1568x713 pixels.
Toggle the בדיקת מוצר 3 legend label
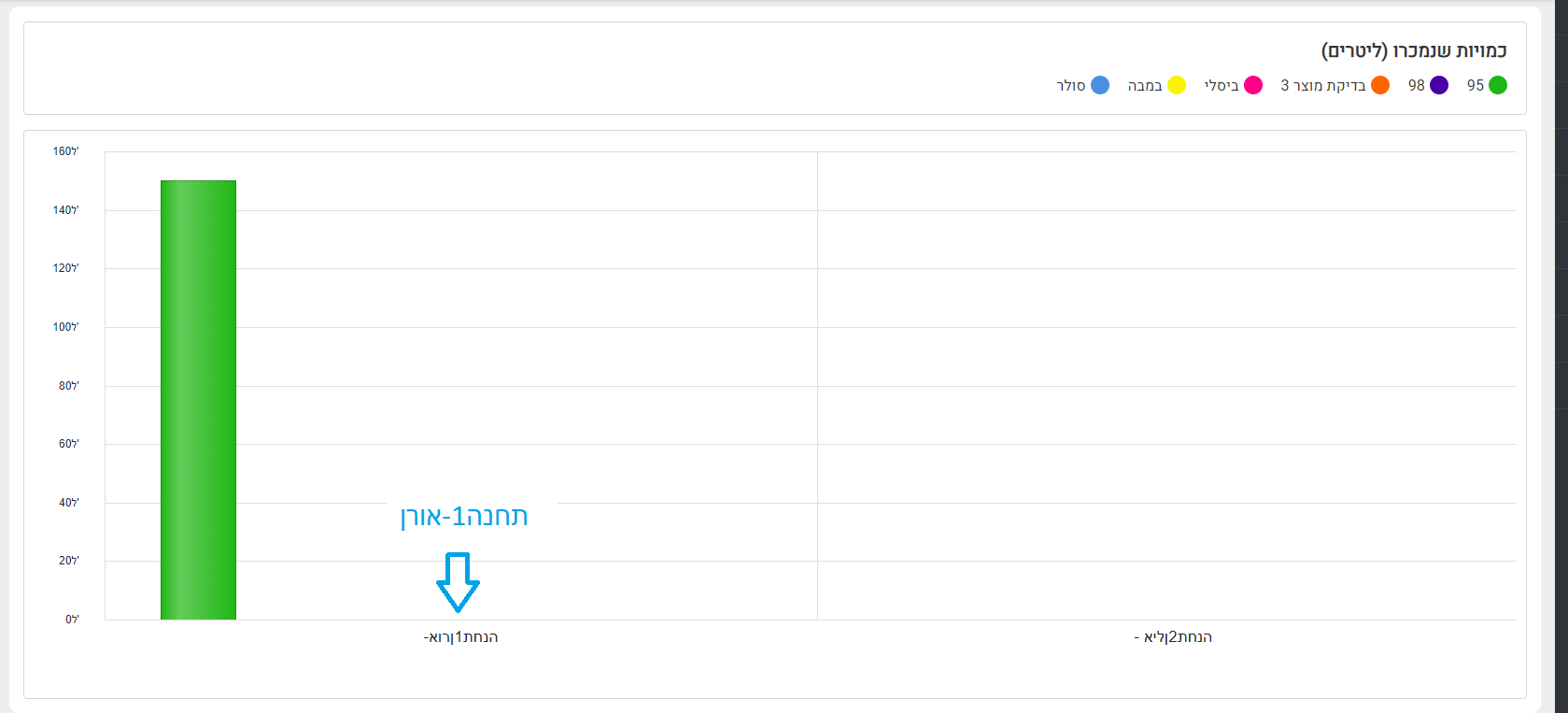pos(1323,85)
